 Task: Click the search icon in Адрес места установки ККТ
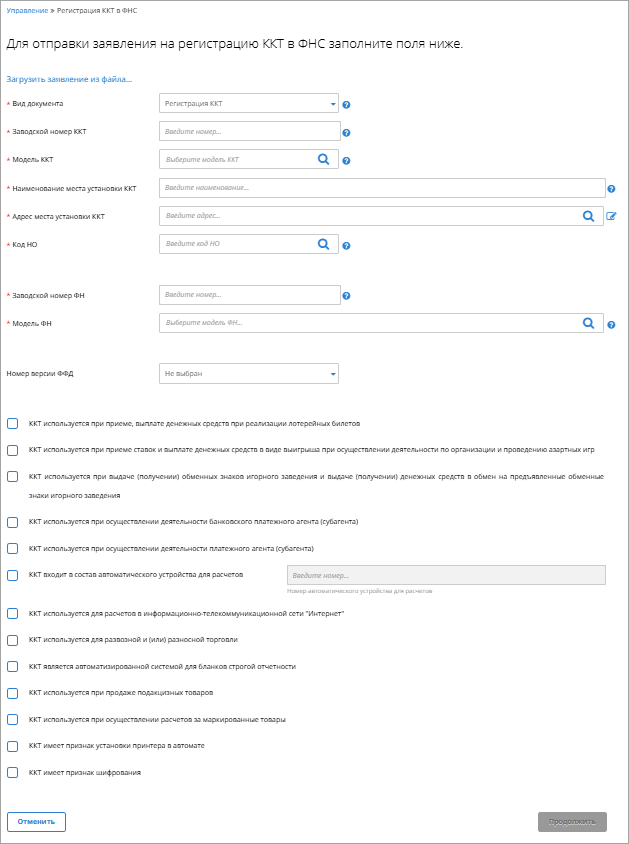(x=589, y=216)
